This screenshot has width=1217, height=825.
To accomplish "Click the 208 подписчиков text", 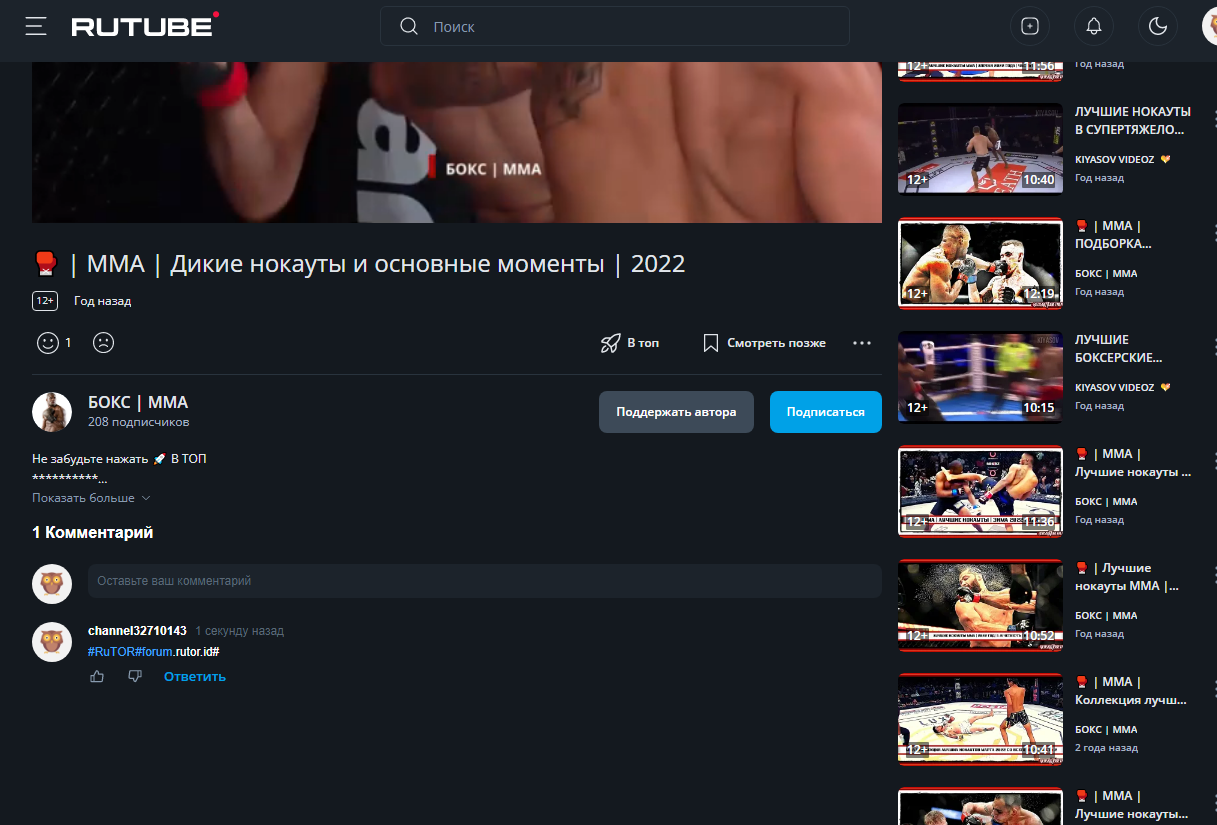I will (139, 422).
